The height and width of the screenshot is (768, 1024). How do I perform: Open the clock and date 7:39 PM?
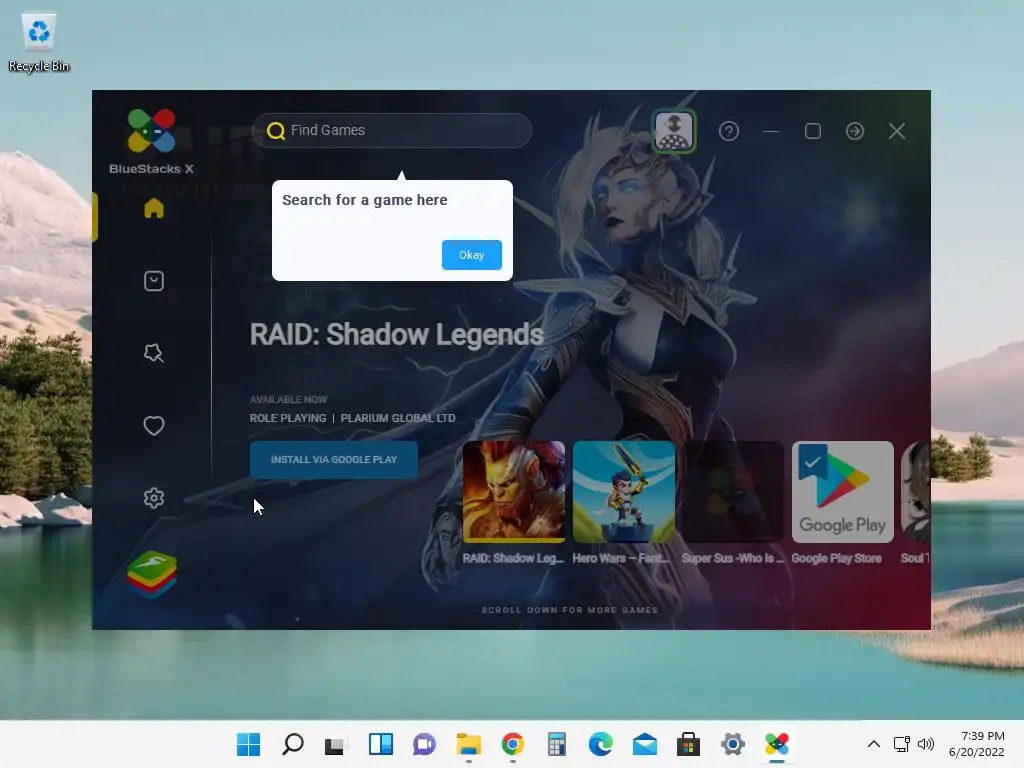click(977, 744)
